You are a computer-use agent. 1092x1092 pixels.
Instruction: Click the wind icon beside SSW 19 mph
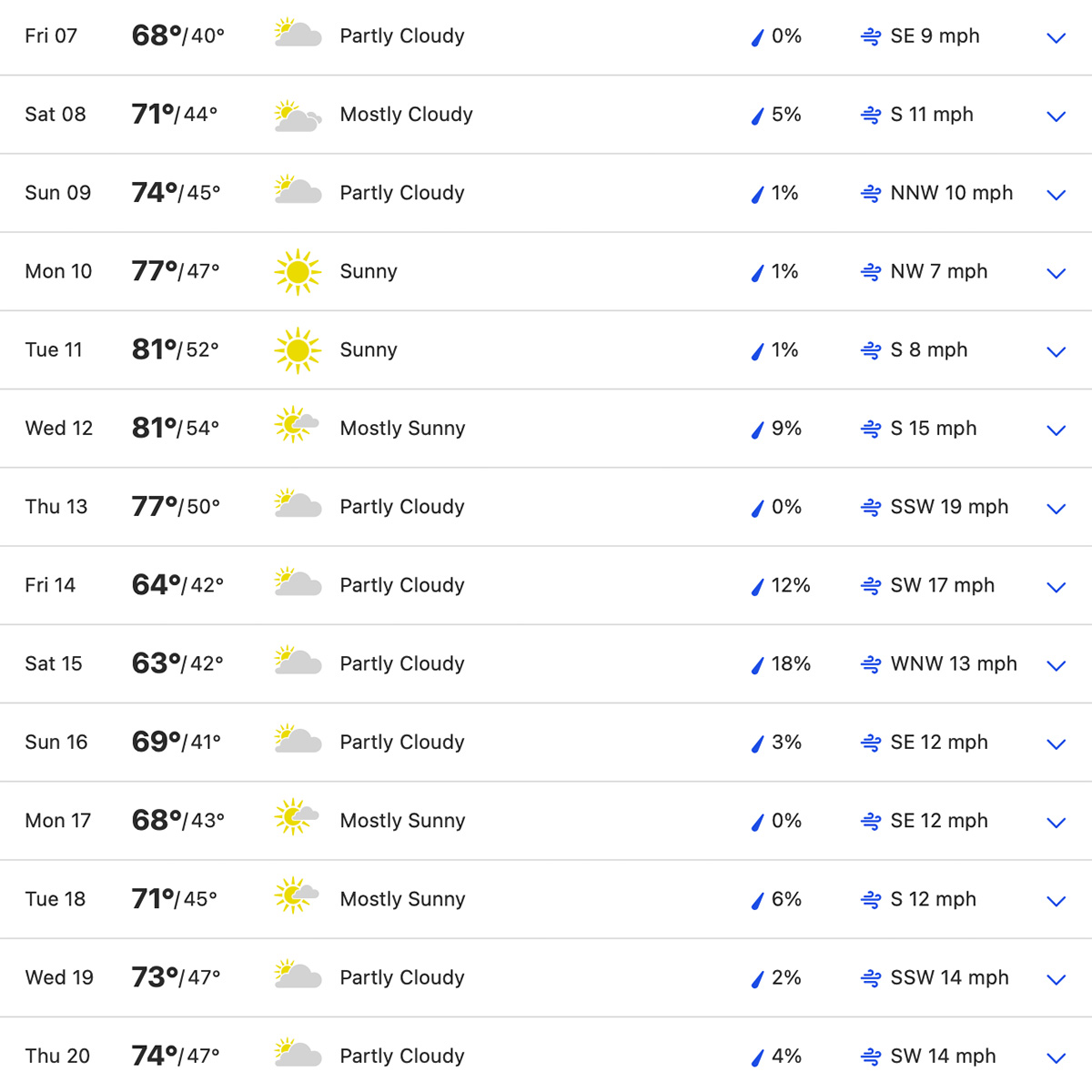(871, 508)
